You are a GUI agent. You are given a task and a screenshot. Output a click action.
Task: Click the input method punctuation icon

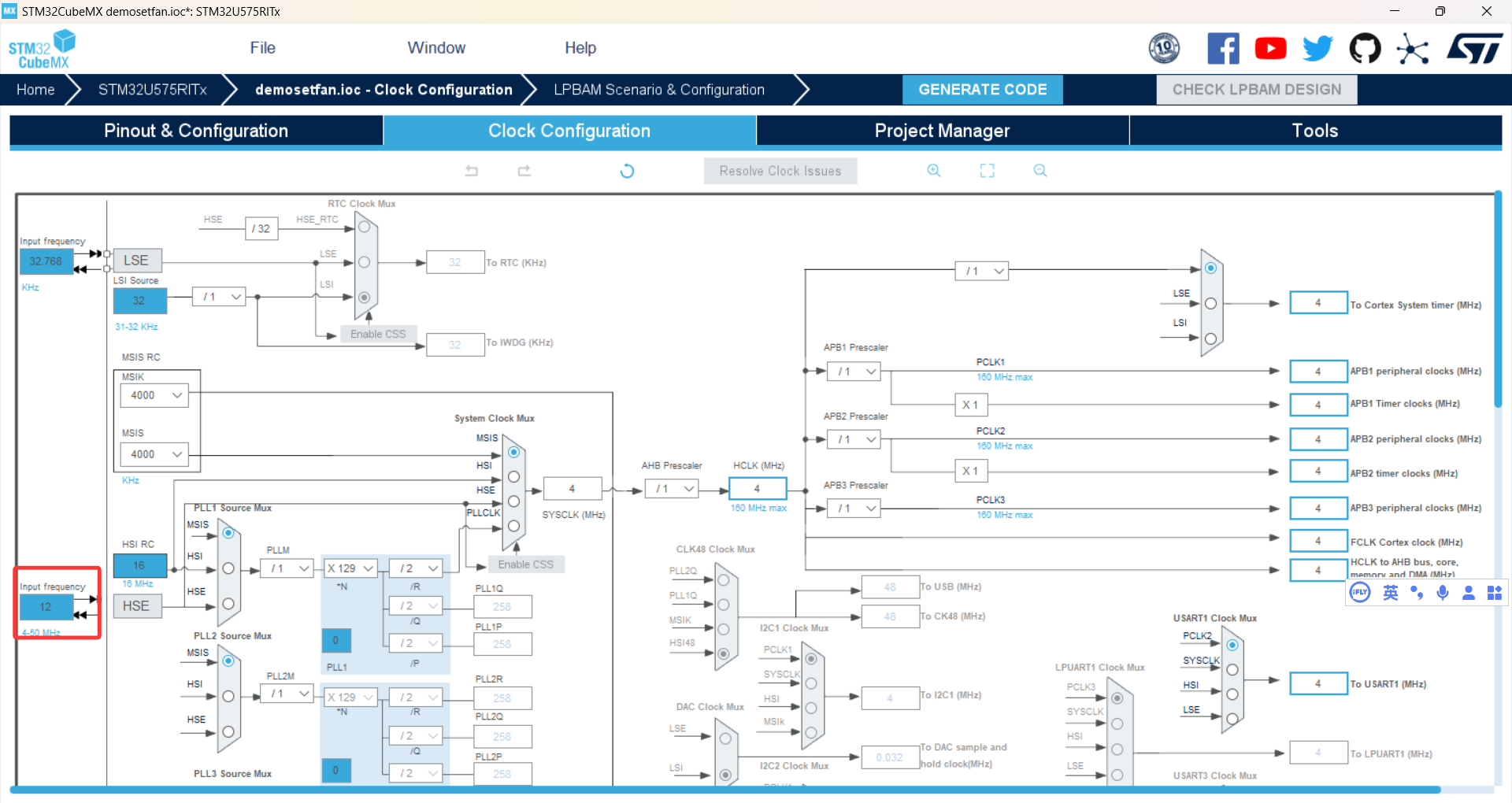point(1417,593)
